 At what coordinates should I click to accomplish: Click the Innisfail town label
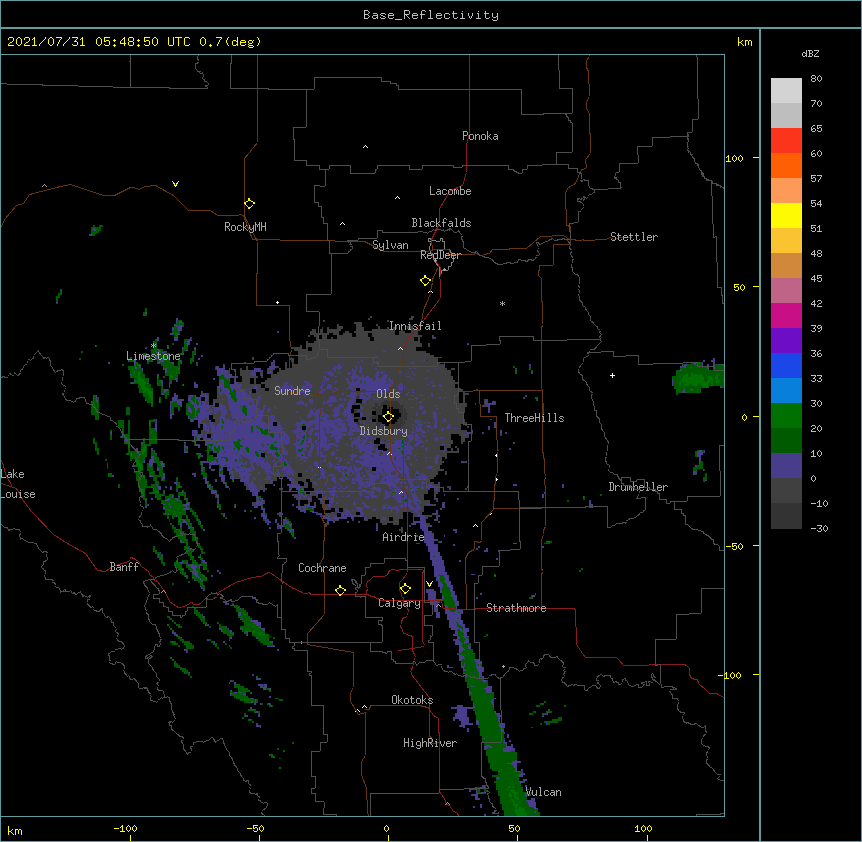coord(415,326)
